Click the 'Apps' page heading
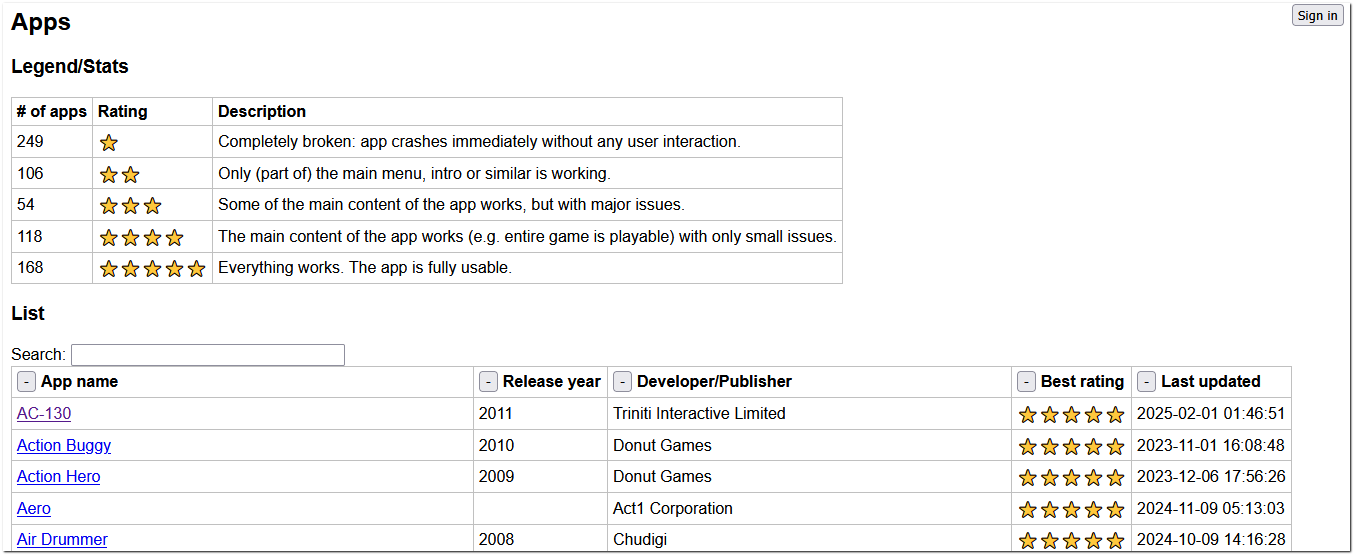The width and height of the screenshot is (1354, 555). point(41,23)
